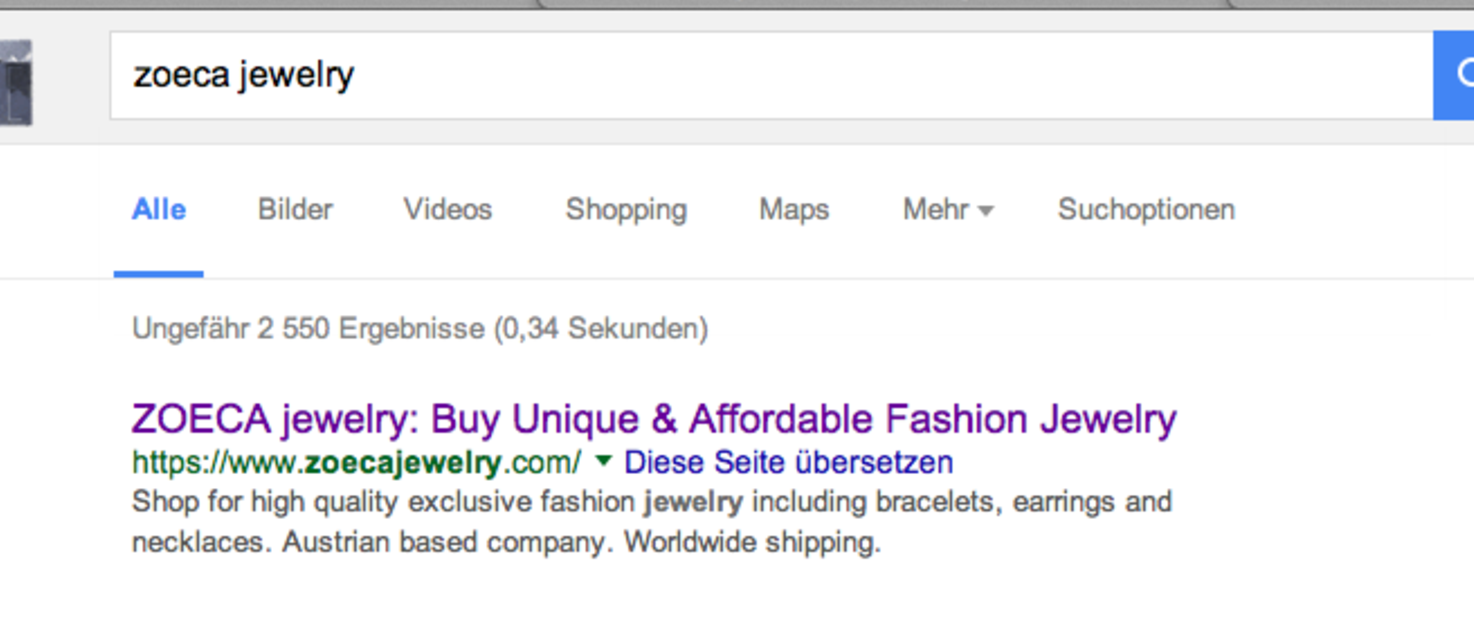Click the blue search button
1474x617 pixels.
[1455, 75]
